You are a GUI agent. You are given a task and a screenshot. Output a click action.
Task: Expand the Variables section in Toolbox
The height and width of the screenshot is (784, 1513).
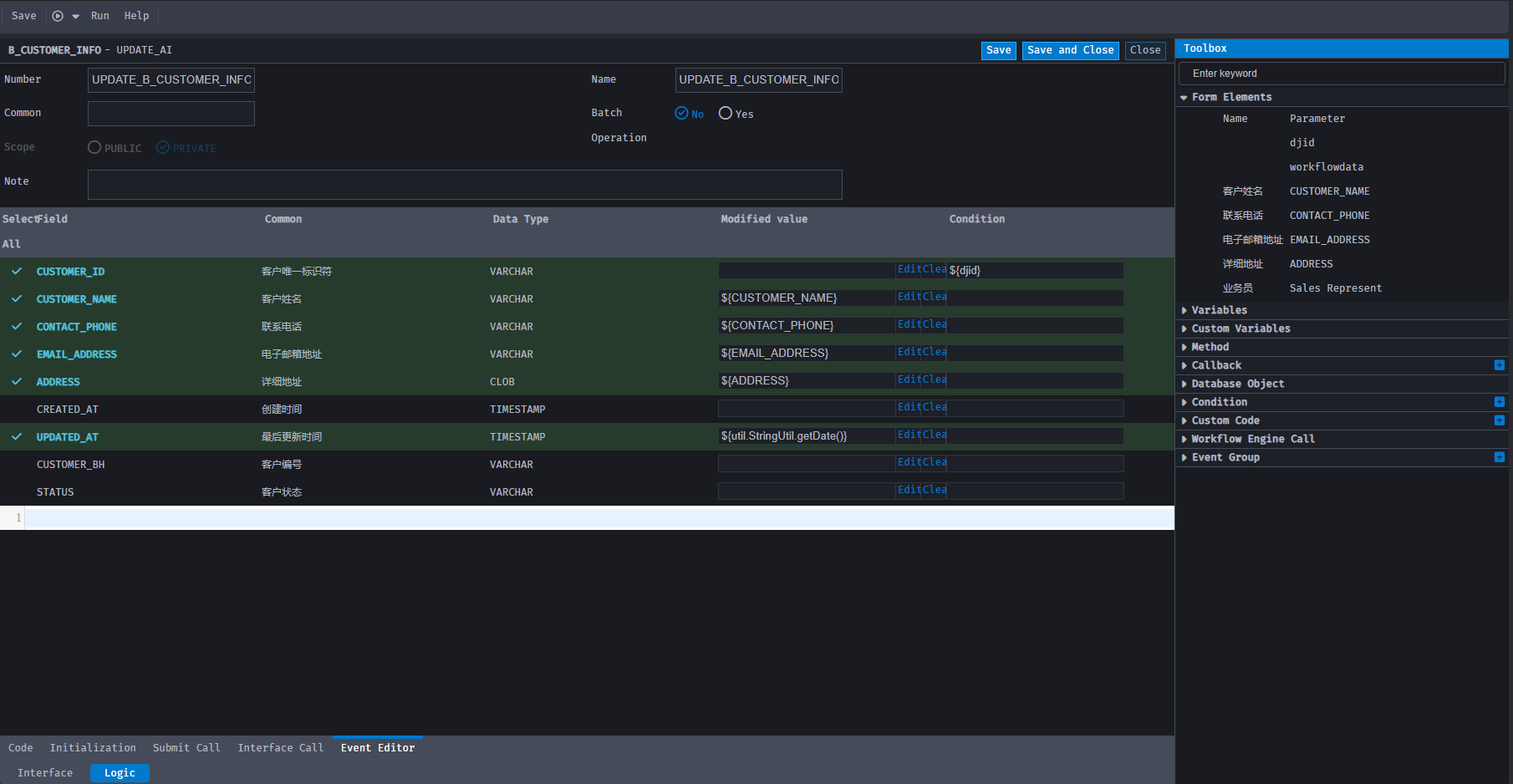point(1219,310)
